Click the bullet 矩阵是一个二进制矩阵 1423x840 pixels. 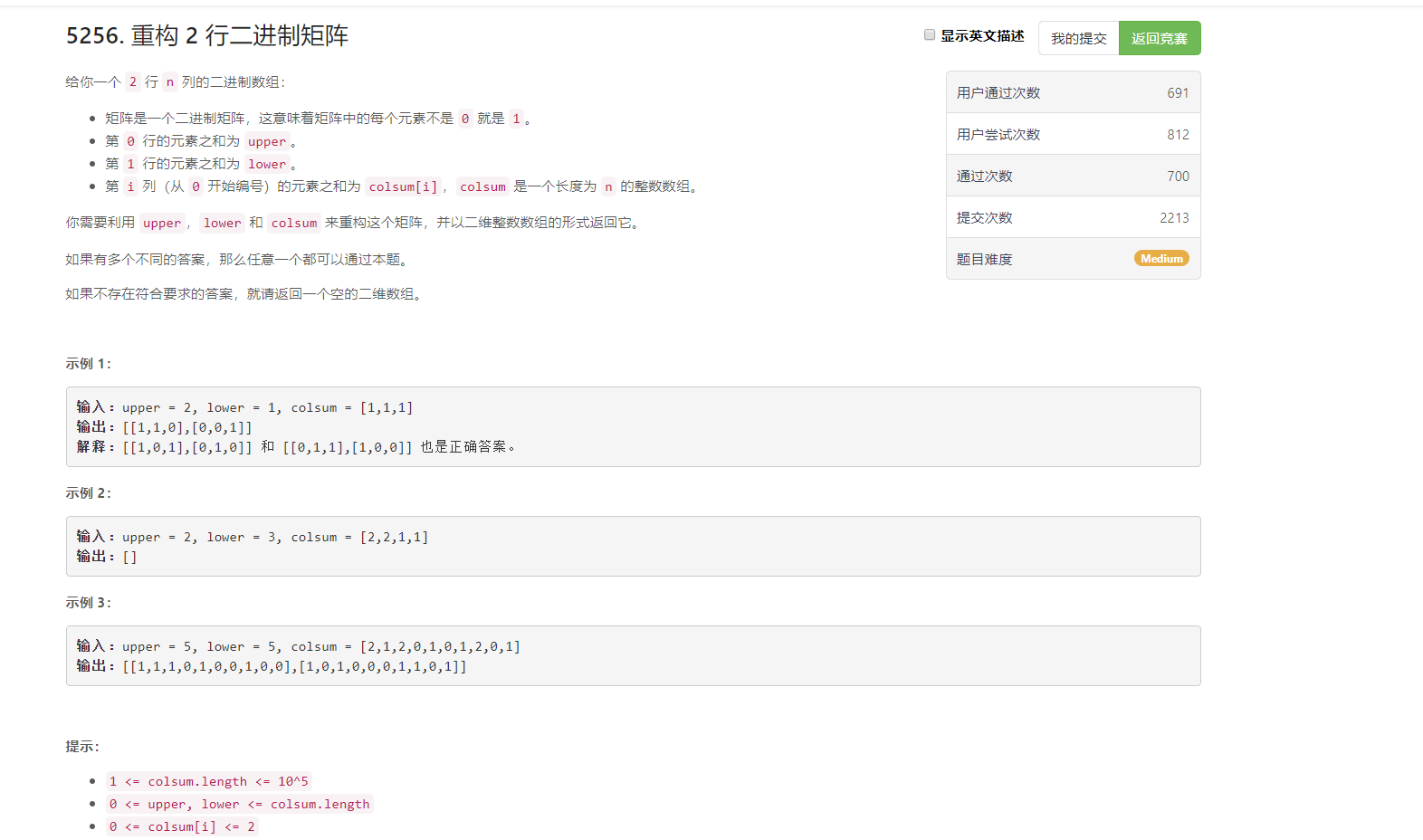point(318,119)
